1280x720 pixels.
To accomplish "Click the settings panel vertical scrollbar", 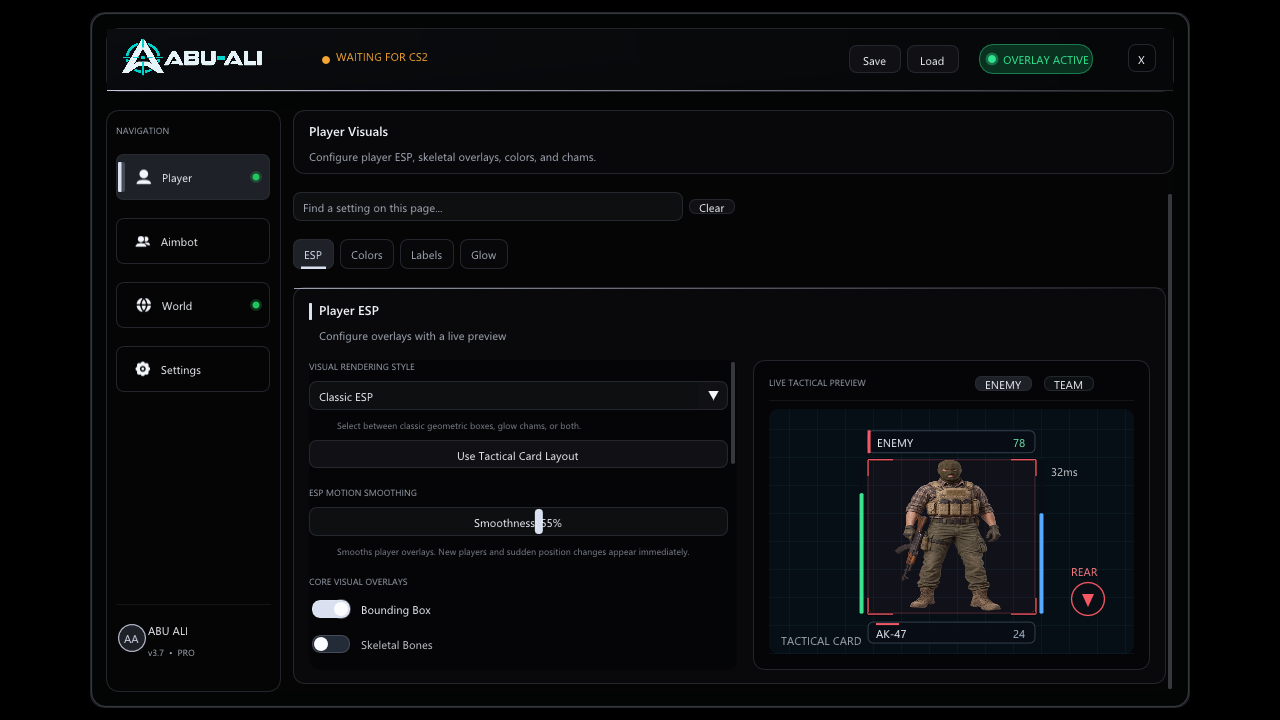I will [734, 413].
